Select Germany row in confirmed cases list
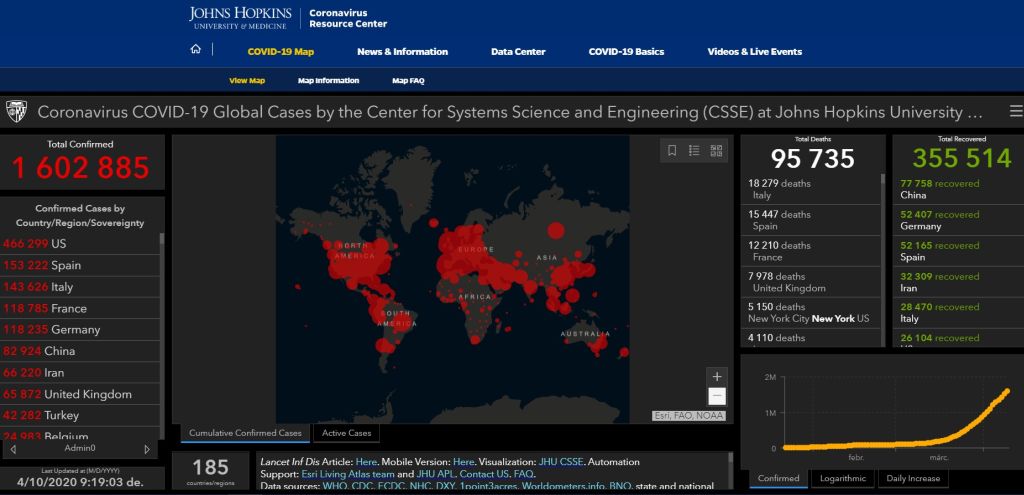This screenshot has height=495, width=1024. [x=80, y=330]
